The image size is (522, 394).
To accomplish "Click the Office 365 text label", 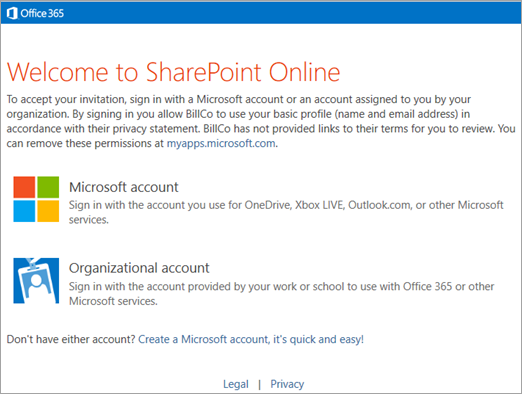I will coord(42,13).
